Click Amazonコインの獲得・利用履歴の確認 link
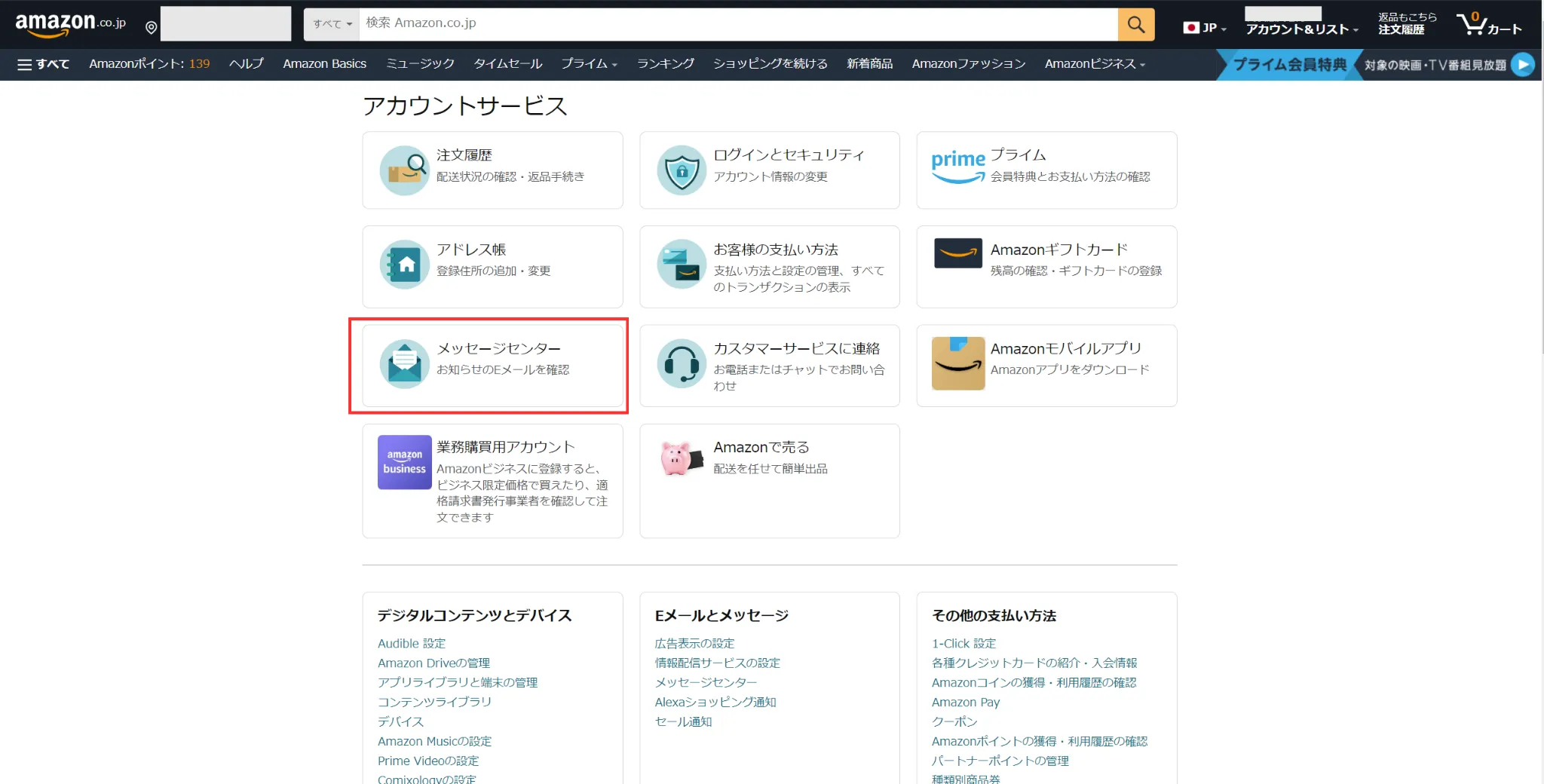The height and width of the screenshot is (784, 1544). pyautogui.click(x=1034, y=683)
